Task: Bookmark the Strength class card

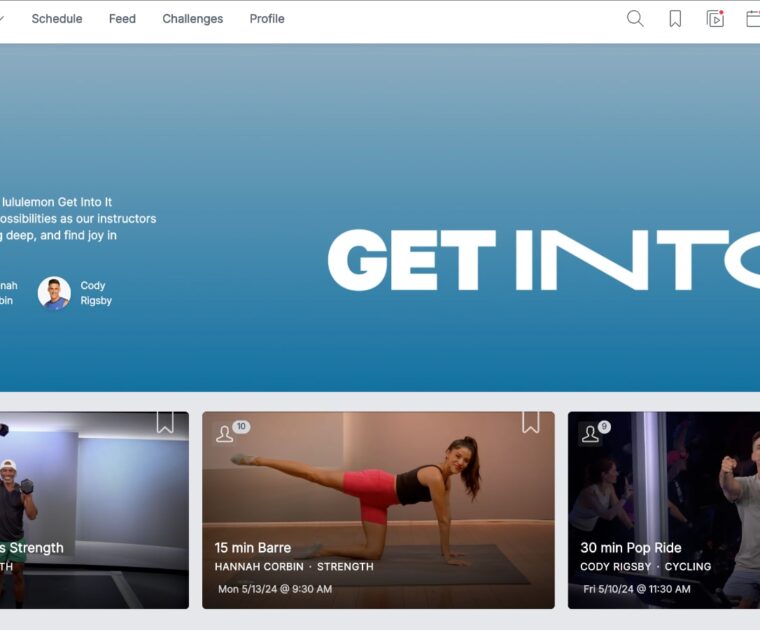Action: click(165, 422)
